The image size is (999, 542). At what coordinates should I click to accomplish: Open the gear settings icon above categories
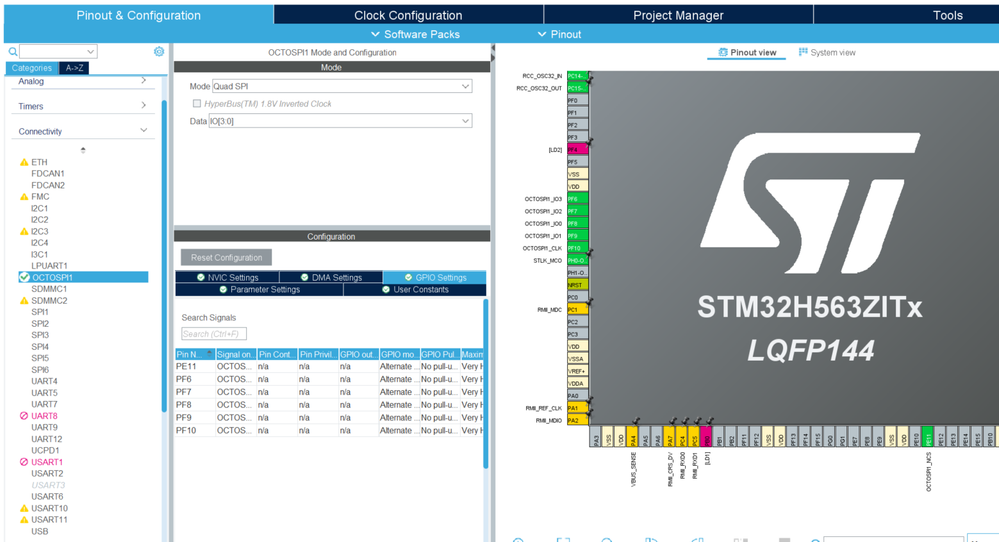click(x=159, y=52)
